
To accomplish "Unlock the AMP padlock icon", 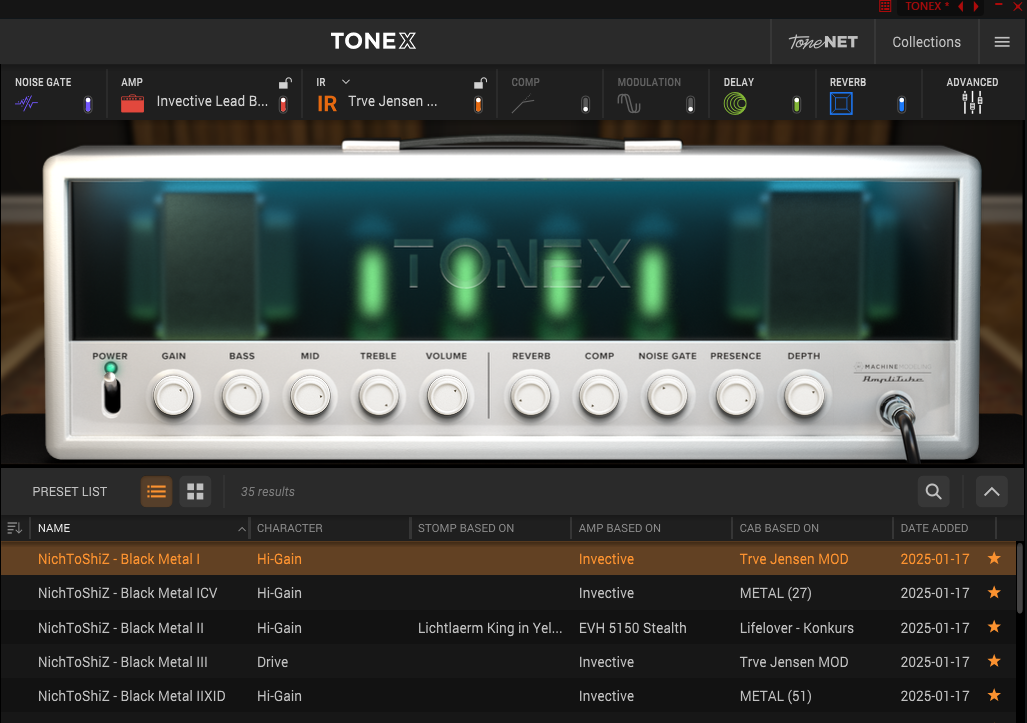I will point(285,83).
